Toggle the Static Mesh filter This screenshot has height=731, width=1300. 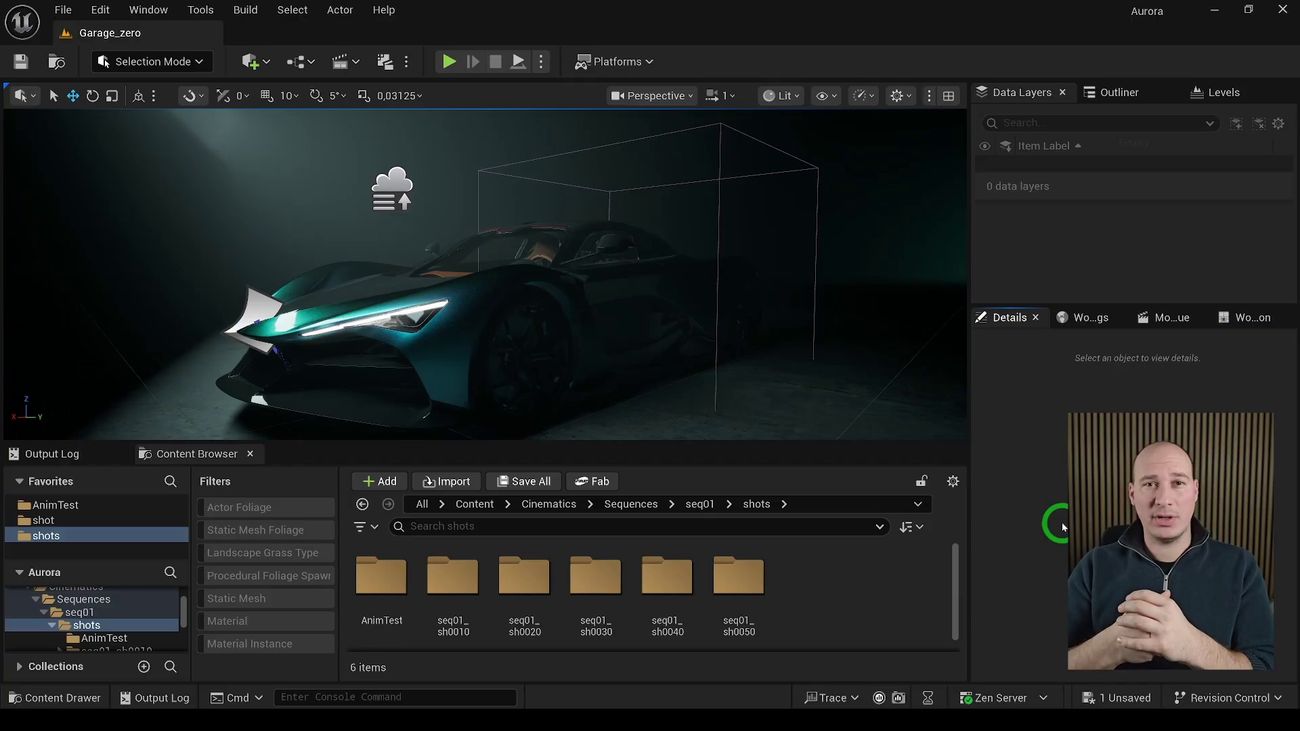pos(266,598)
